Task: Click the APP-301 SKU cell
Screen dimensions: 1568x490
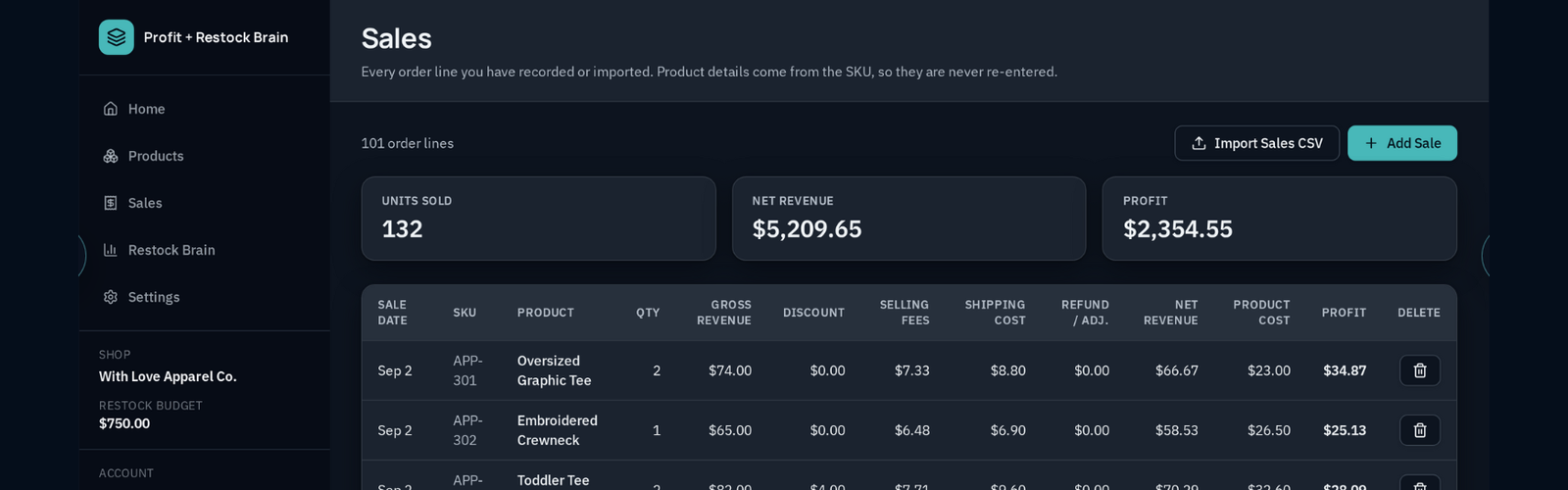Action: (x=467, y=370)
